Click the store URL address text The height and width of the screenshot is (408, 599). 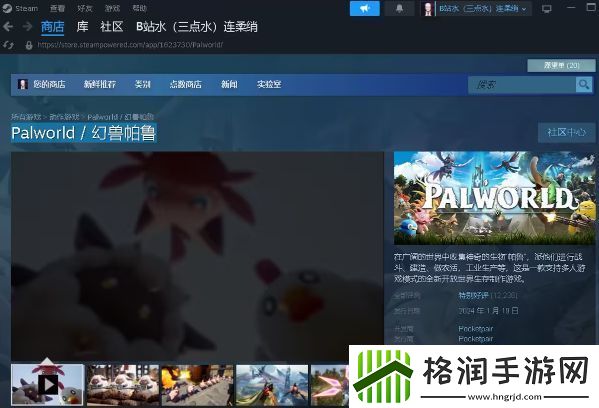point(130,45)
